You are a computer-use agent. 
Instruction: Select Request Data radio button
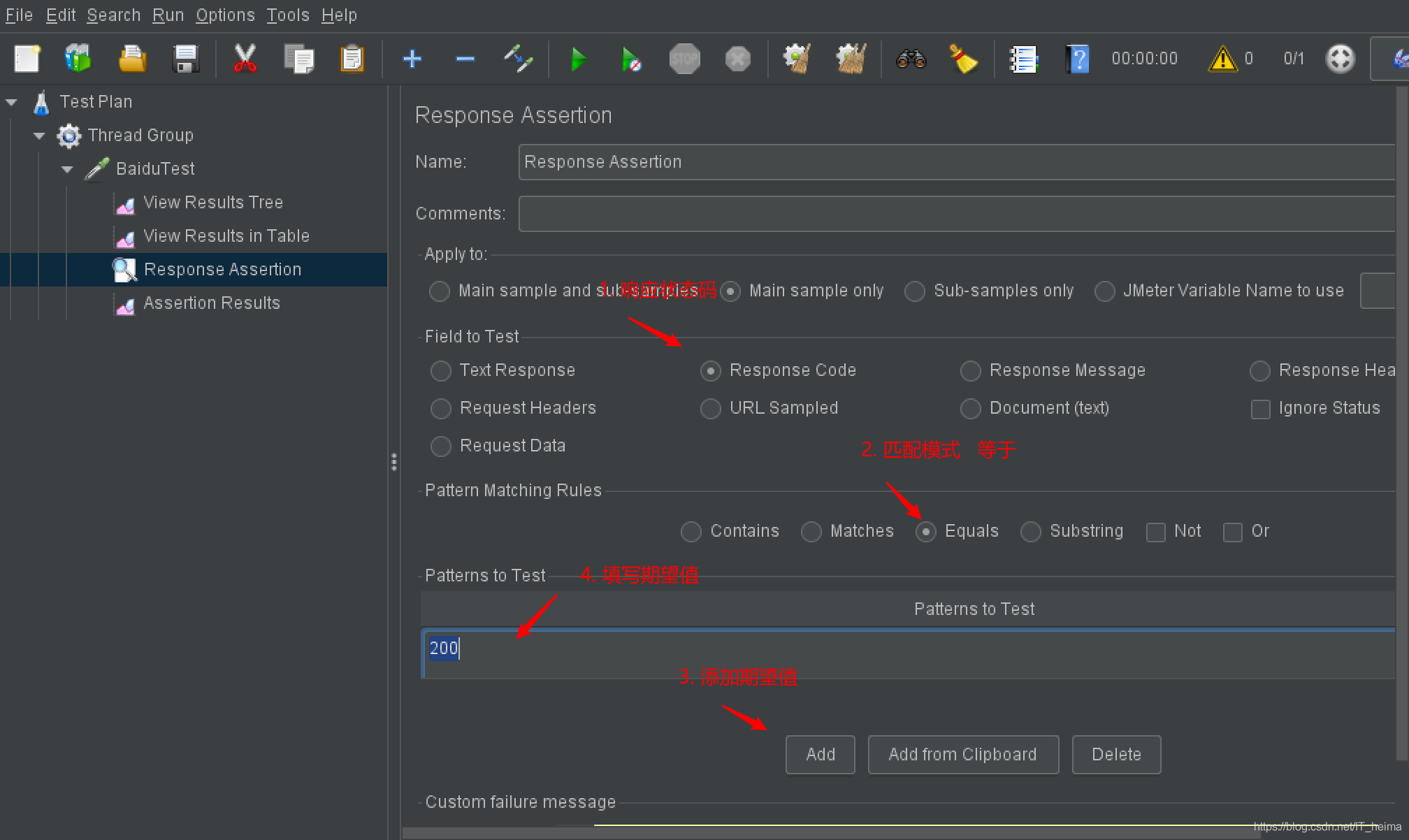[x=441, y=446]
